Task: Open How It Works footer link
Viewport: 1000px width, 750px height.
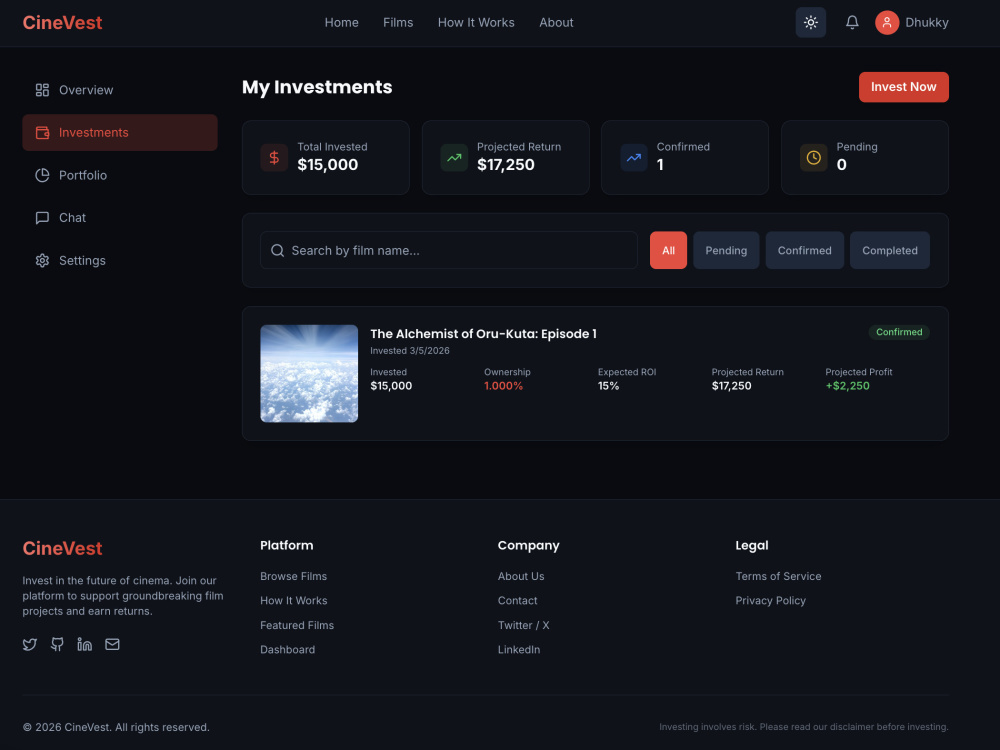Action: (293, 601)
